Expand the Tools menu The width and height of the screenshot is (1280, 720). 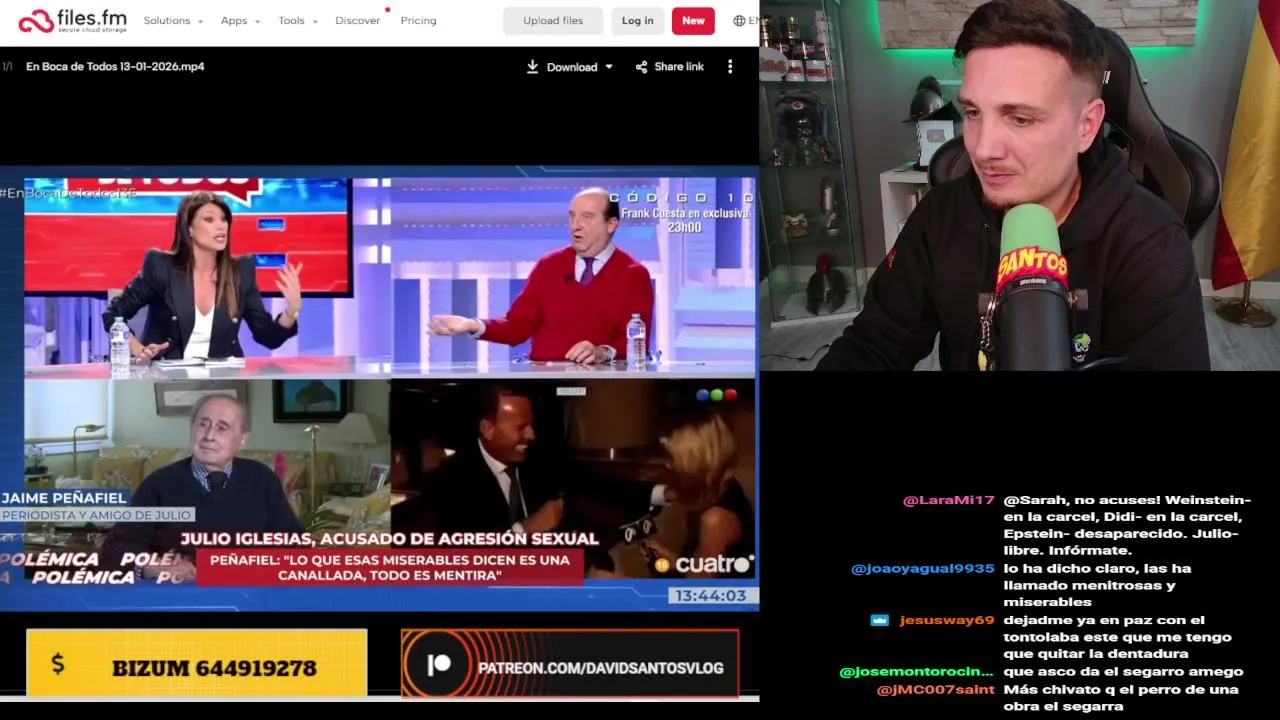tap(298, 20)
